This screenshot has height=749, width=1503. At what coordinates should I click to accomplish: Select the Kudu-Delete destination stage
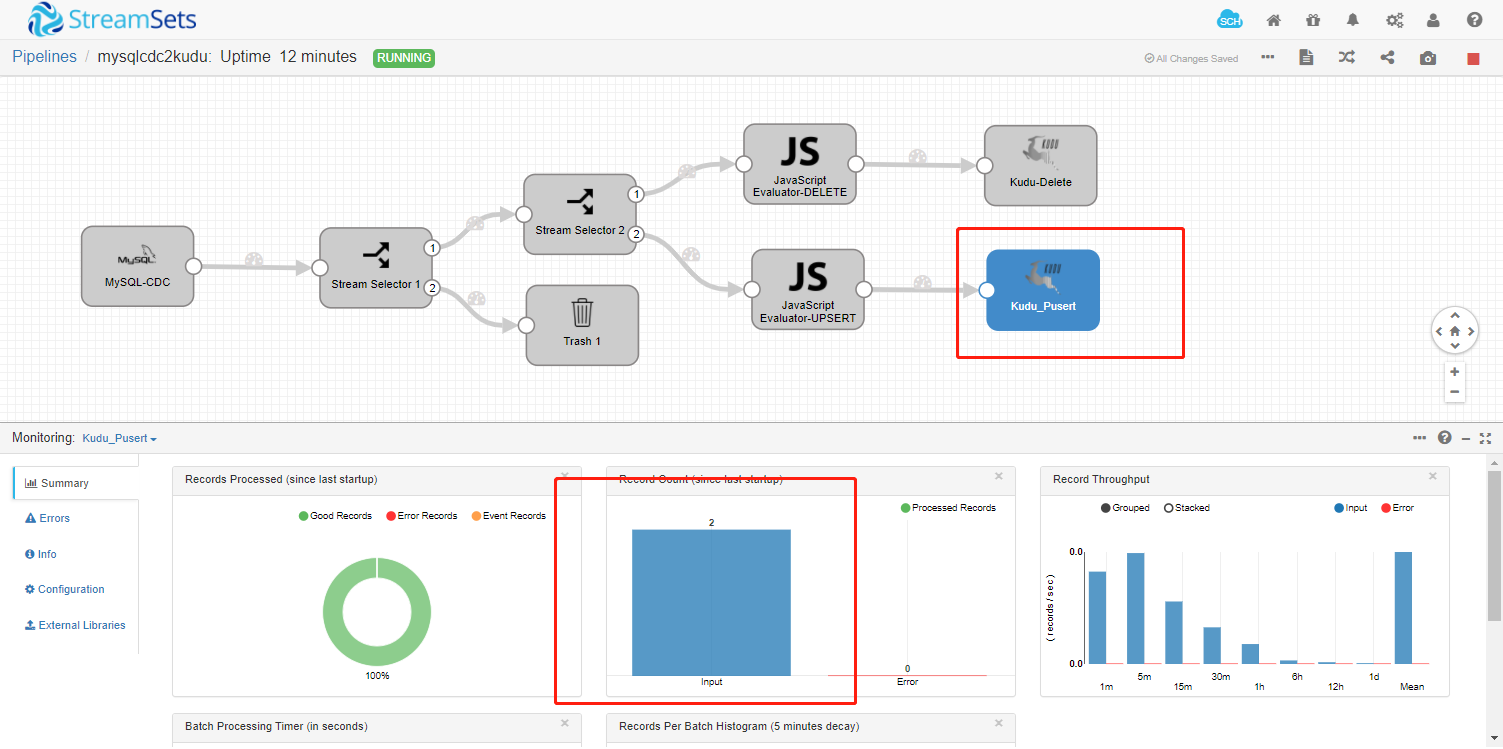(1041, 165)
